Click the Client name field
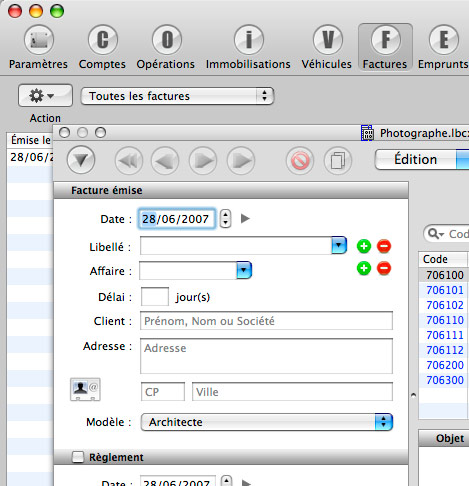 [x=266, y=321]
